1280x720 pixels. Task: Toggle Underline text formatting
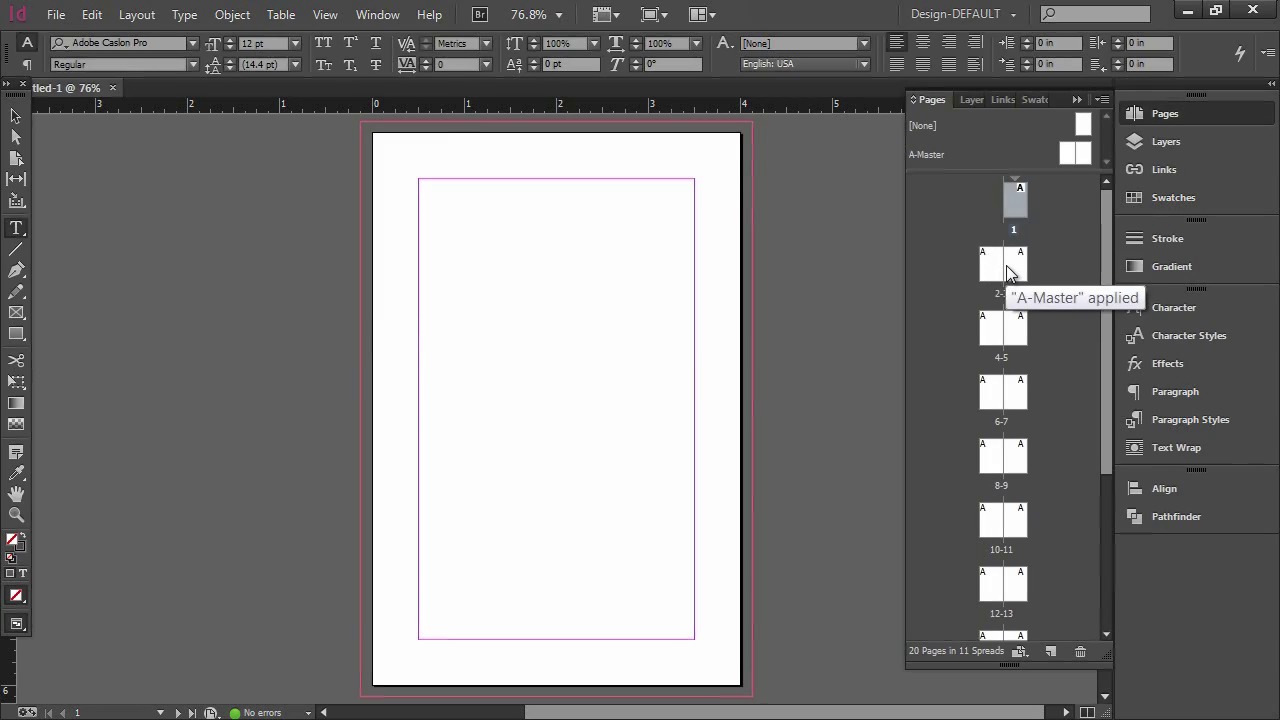pyautogui.click(x=375, y=44)
